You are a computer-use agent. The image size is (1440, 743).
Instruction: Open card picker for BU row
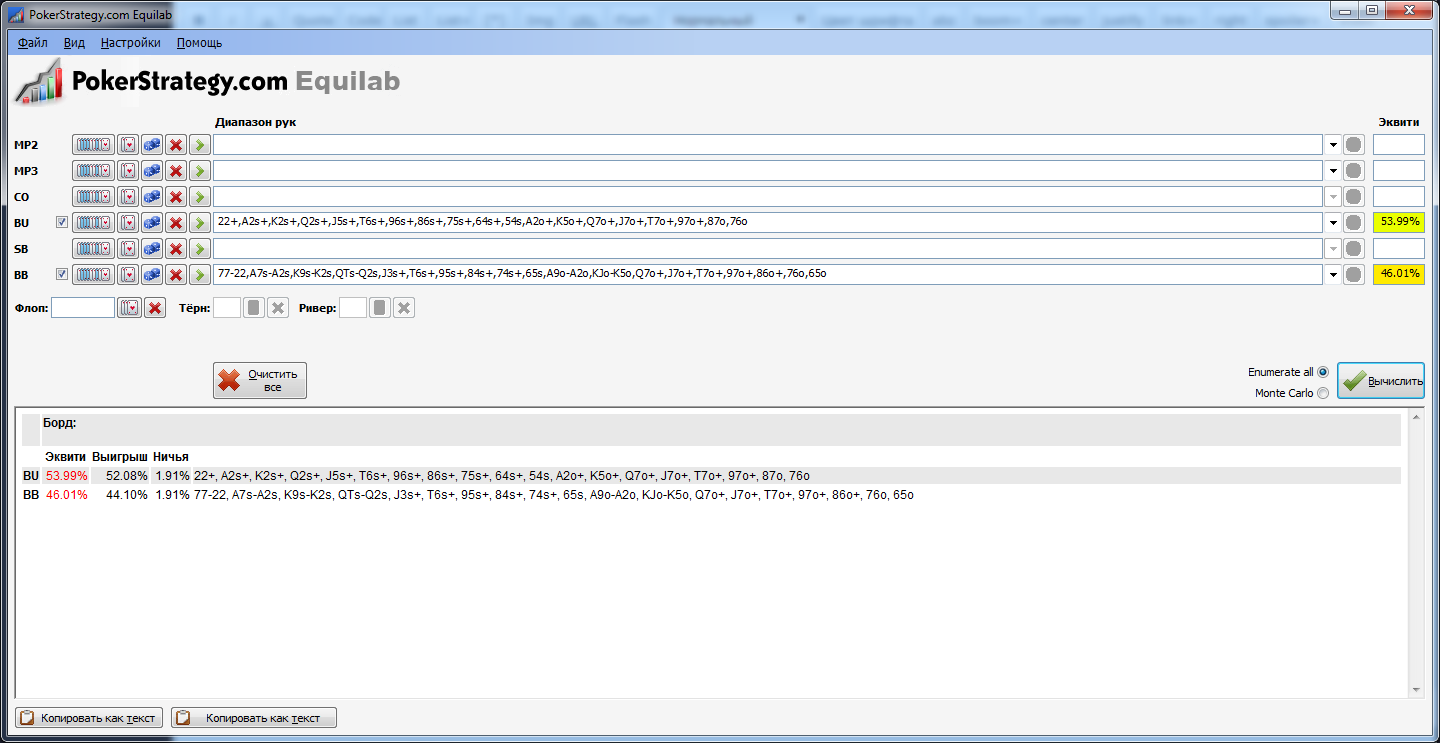click(x=128, y=222)
